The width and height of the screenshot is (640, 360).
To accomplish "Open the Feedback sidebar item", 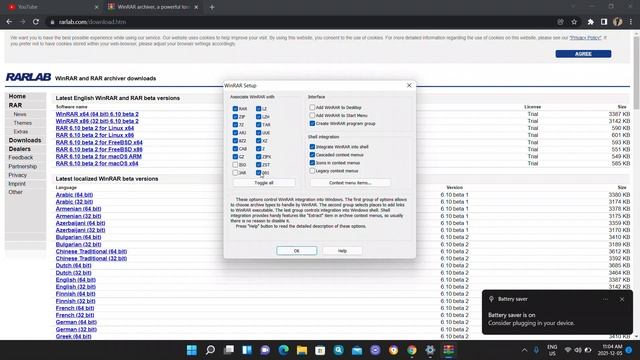I will (x=21, y=158).
